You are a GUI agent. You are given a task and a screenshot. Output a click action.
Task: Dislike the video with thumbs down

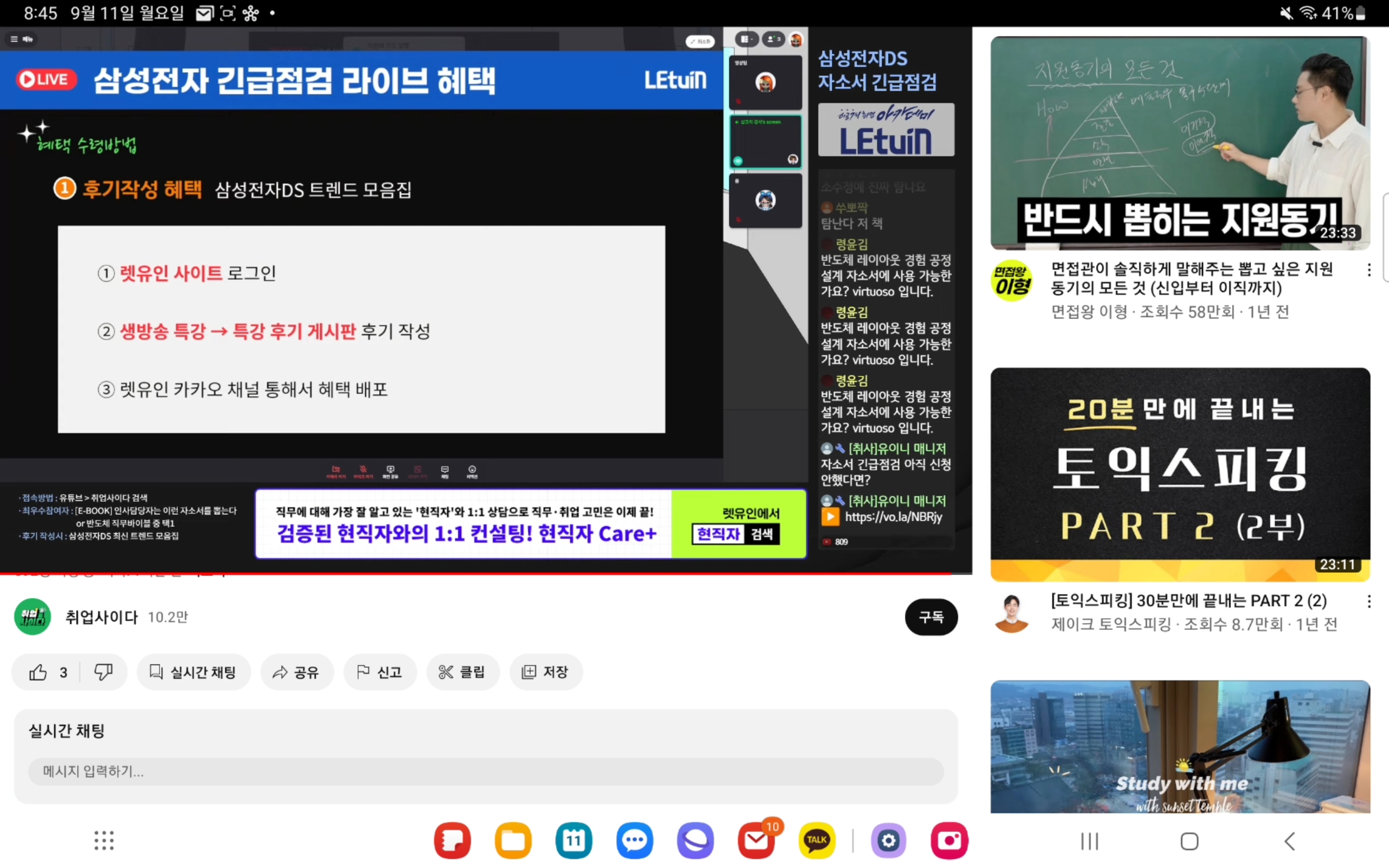pos(103,672)
